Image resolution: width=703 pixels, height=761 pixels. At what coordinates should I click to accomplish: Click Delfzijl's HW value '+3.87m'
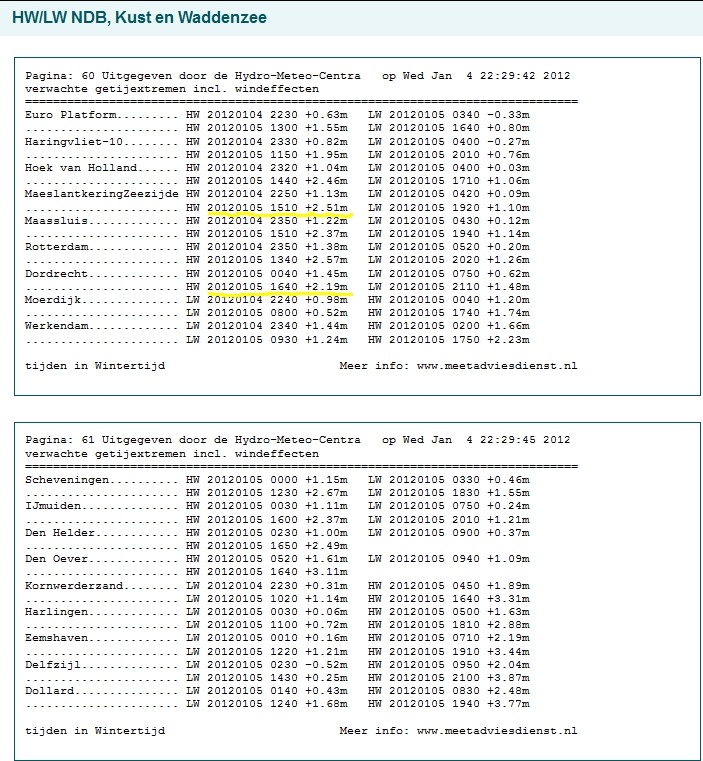pyautogui.click(x=508, y=678)
